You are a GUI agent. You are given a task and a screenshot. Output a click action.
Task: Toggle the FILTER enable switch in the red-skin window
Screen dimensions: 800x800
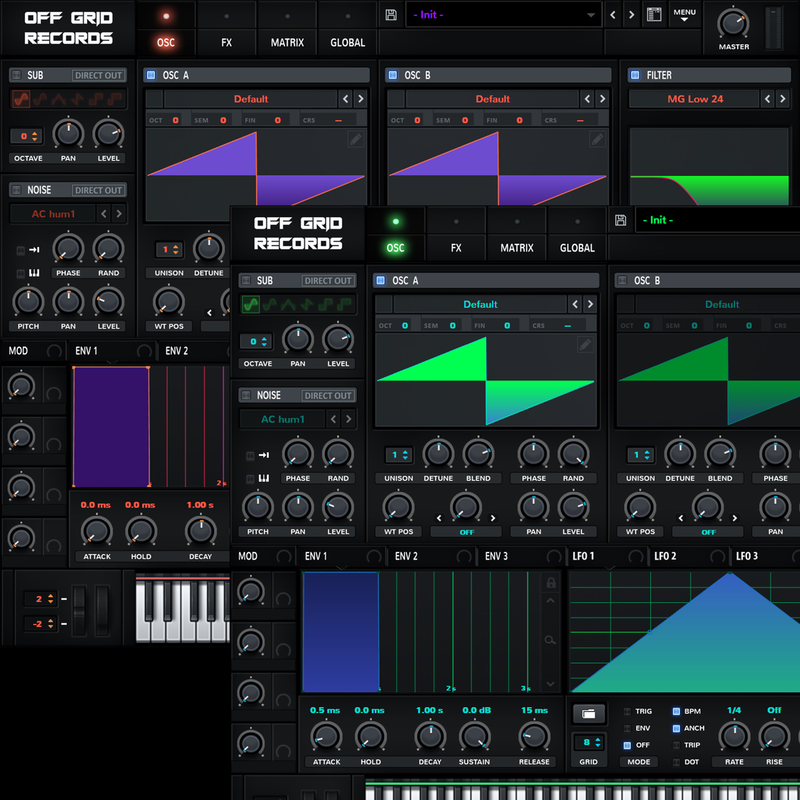point(635,75)
